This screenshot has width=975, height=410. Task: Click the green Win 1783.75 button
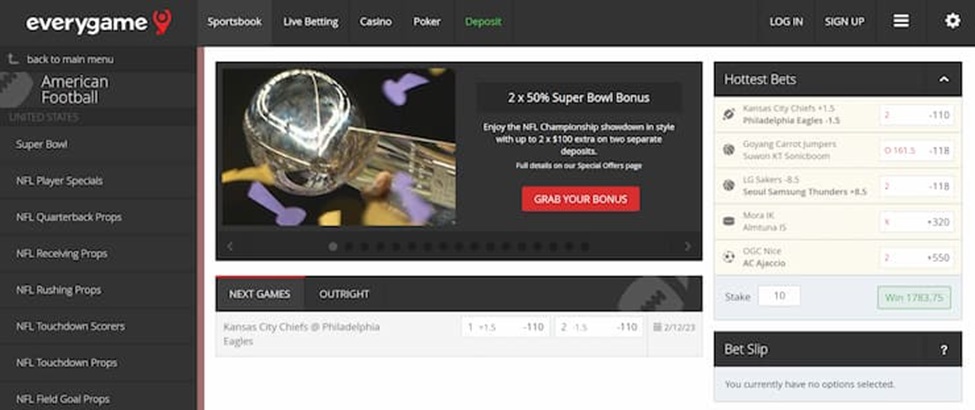pos(914,297)
